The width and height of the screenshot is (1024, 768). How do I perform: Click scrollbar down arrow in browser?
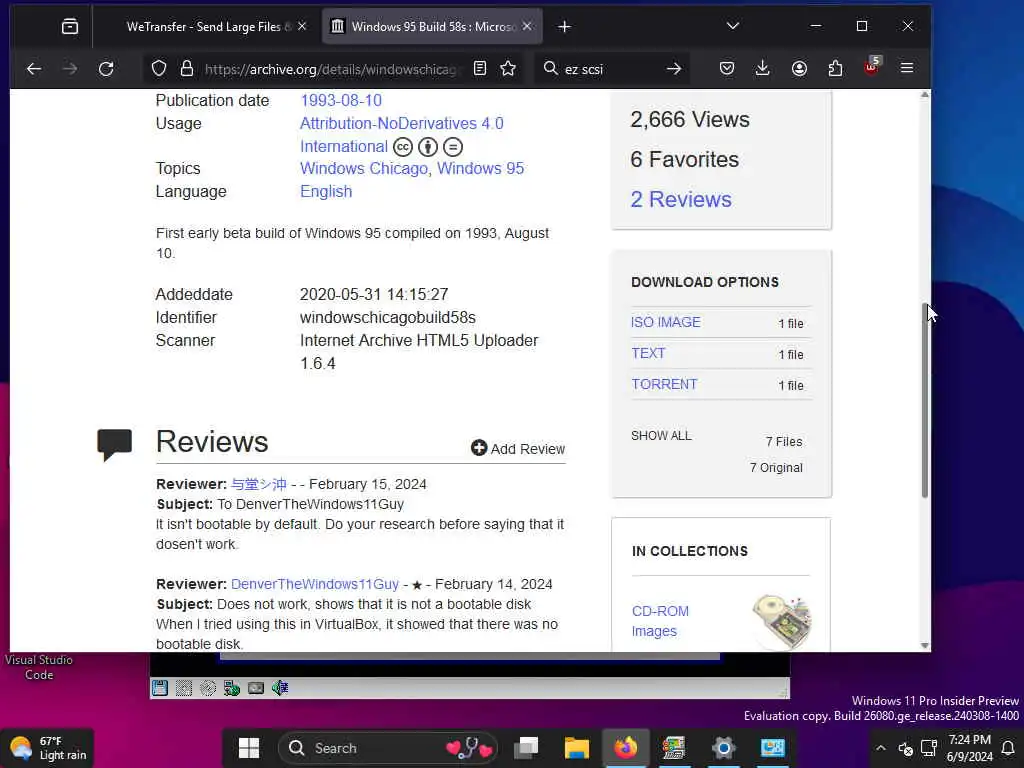click(925, 645)
